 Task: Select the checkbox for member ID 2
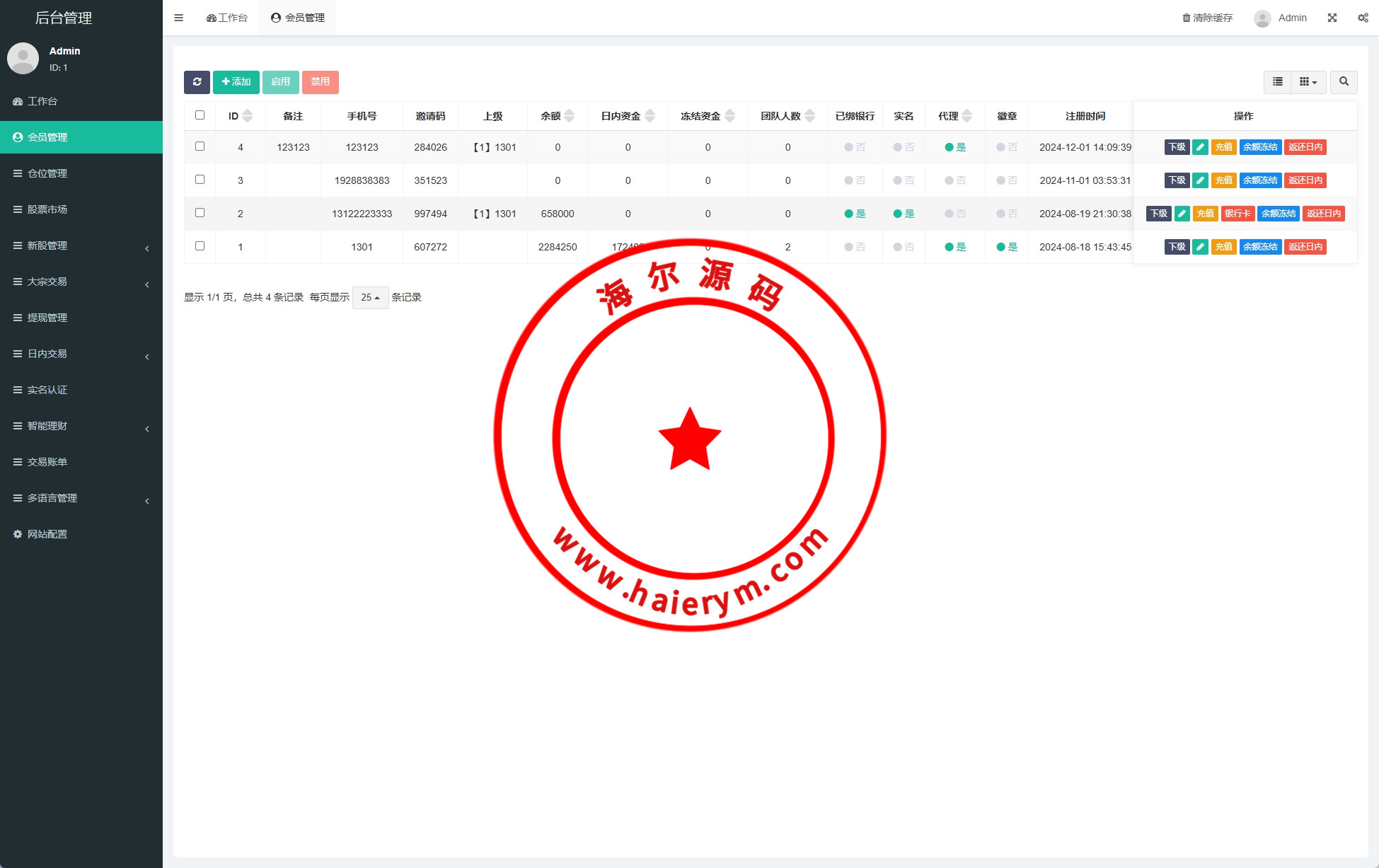[200, 213]
